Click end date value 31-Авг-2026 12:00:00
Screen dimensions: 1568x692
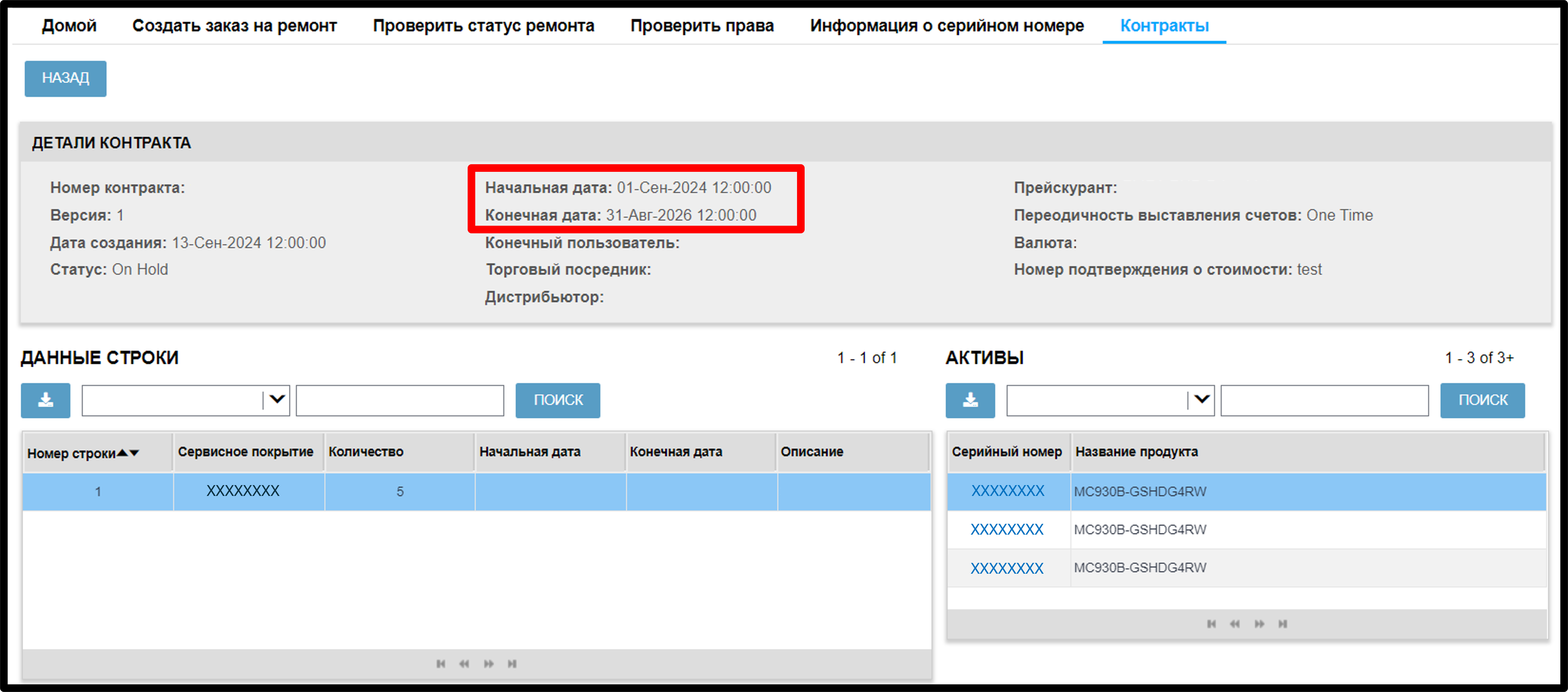(681, 215)
